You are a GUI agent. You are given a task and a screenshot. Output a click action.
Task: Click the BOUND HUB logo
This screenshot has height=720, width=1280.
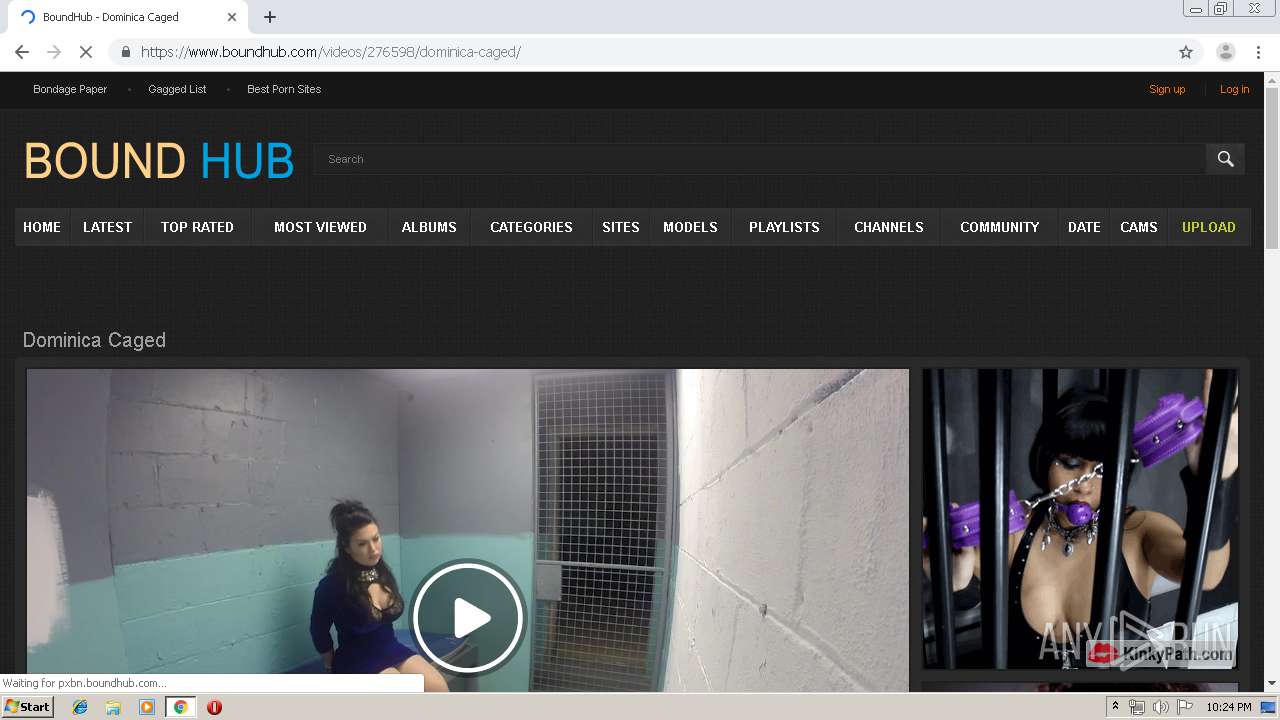click(x=158, y=160)
